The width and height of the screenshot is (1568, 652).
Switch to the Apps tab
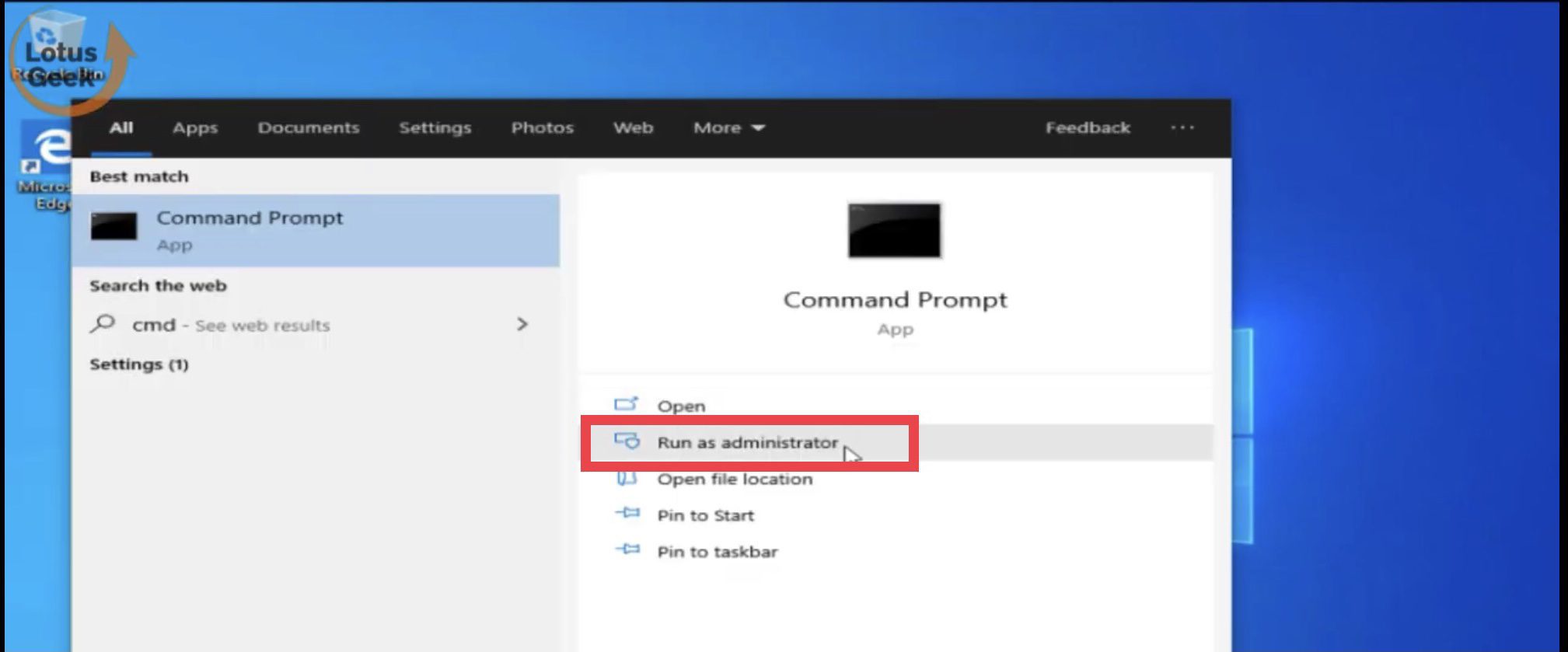coord(195,127)
